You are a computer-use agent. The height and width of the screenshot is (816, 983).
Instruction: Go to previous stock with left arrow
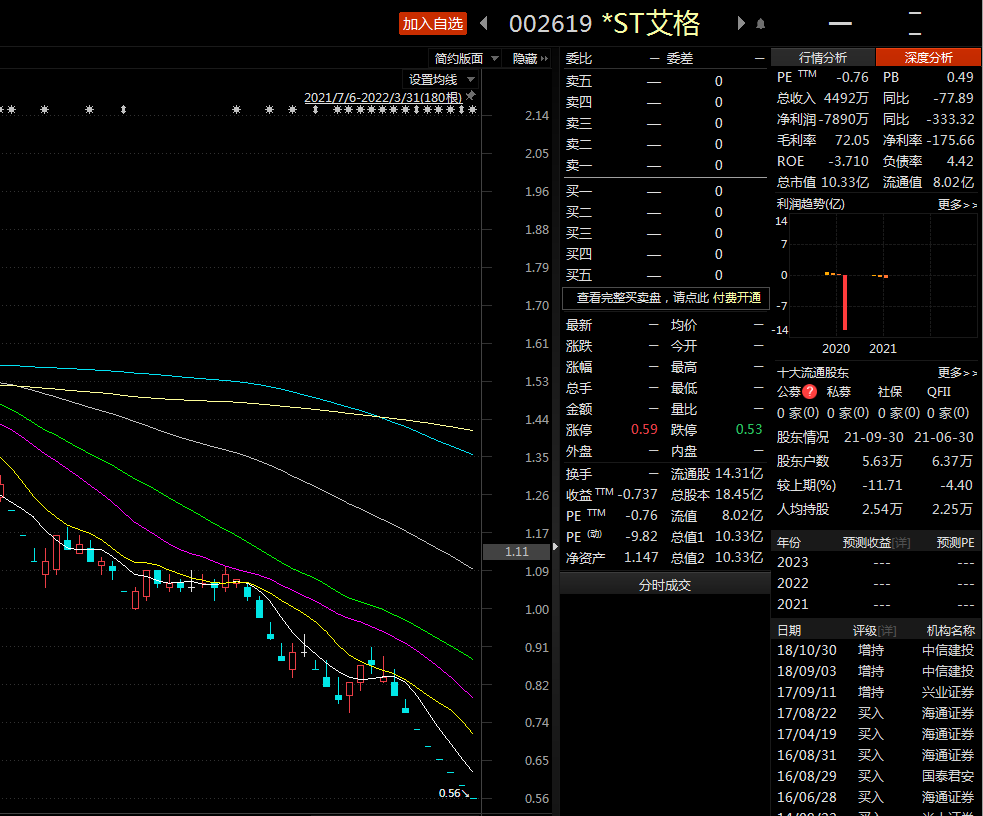tap(483, 24)
